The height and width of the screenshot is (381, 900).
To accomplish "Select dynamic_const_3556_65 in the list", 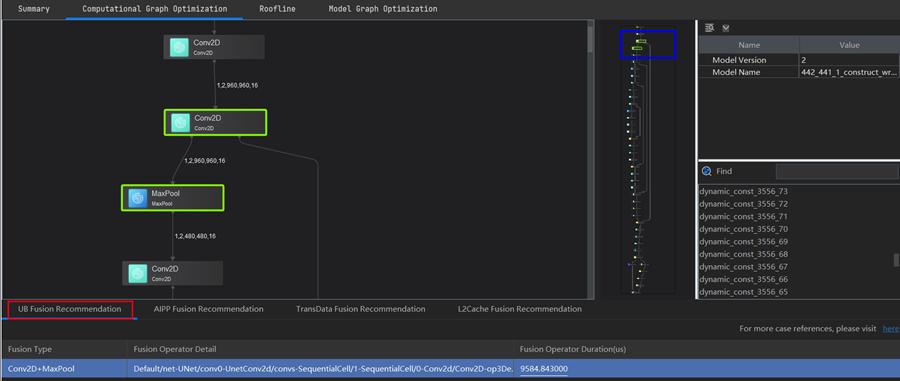I will 743,292.
